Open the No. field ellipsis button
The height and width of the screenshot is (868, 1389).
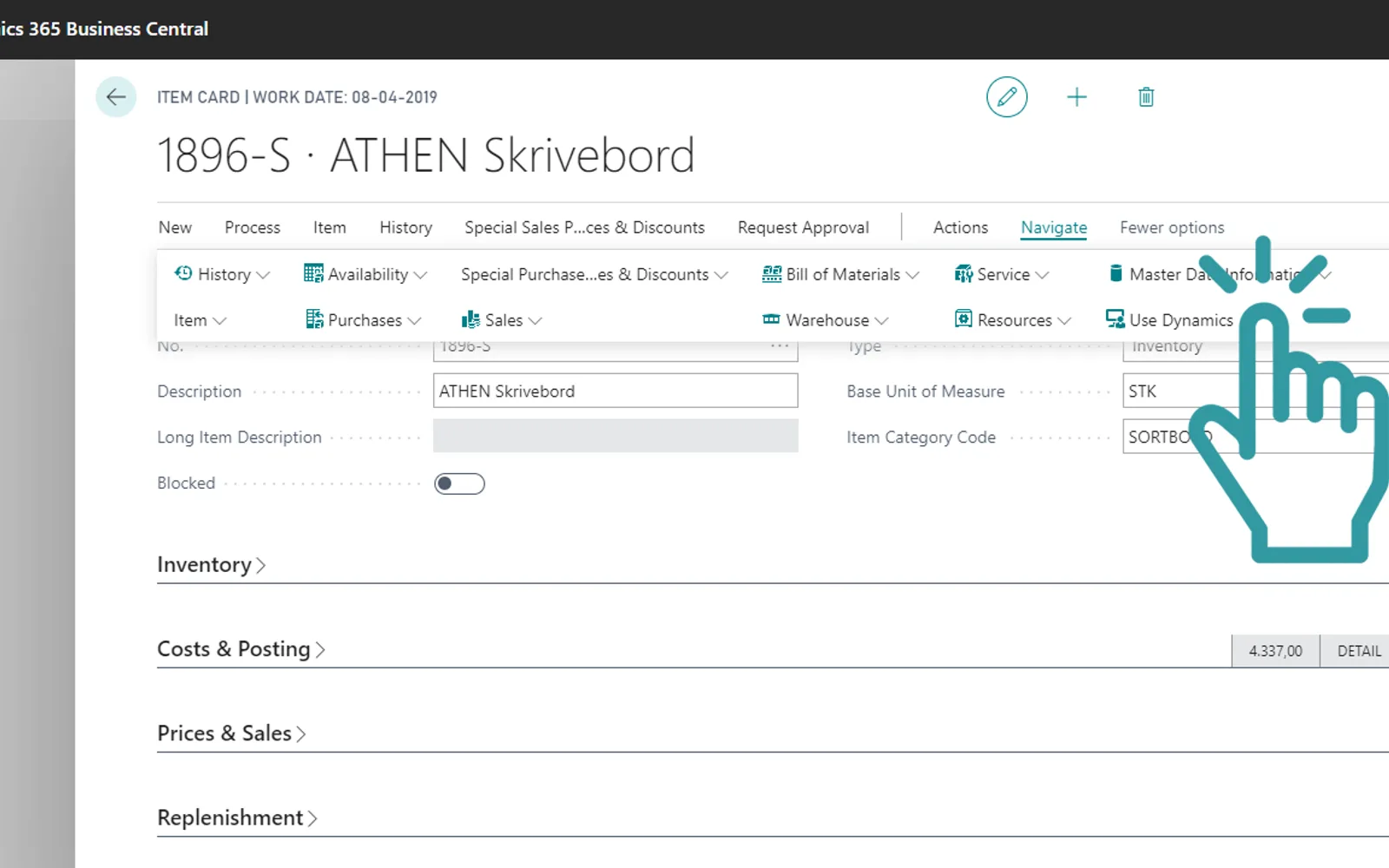point(780,345)
